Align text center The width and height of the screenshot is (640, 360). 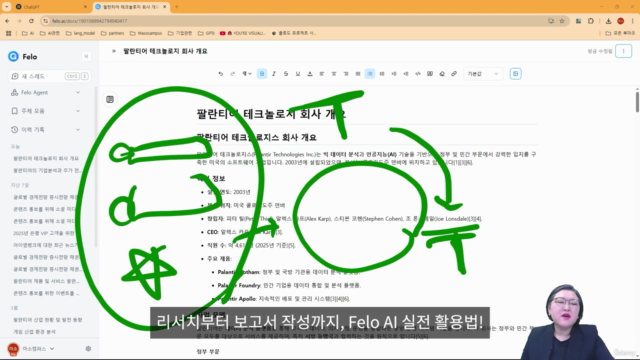334,74
